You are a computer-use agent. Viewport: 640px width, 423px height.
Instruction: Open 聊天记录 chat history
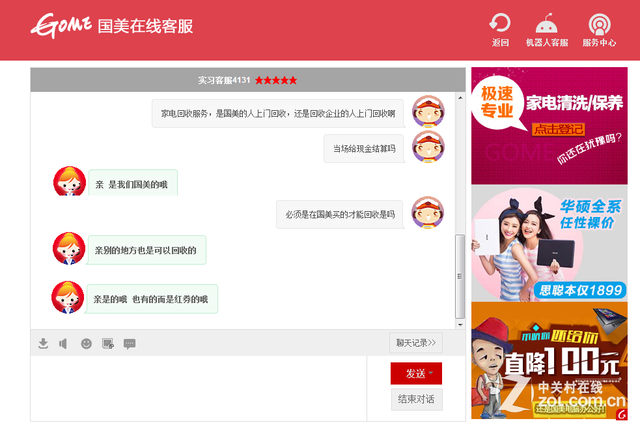416,343
